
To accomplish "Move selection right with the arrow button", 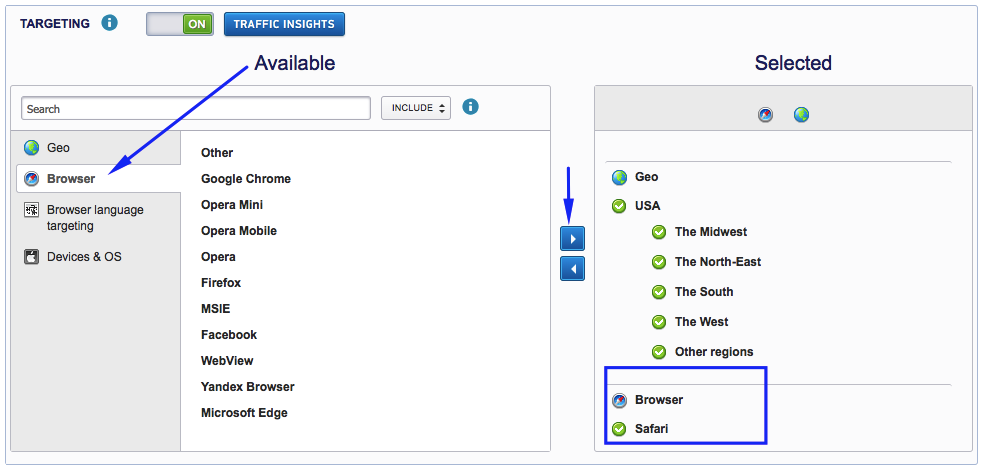I will pyautogui.click(x=572, y=239).
